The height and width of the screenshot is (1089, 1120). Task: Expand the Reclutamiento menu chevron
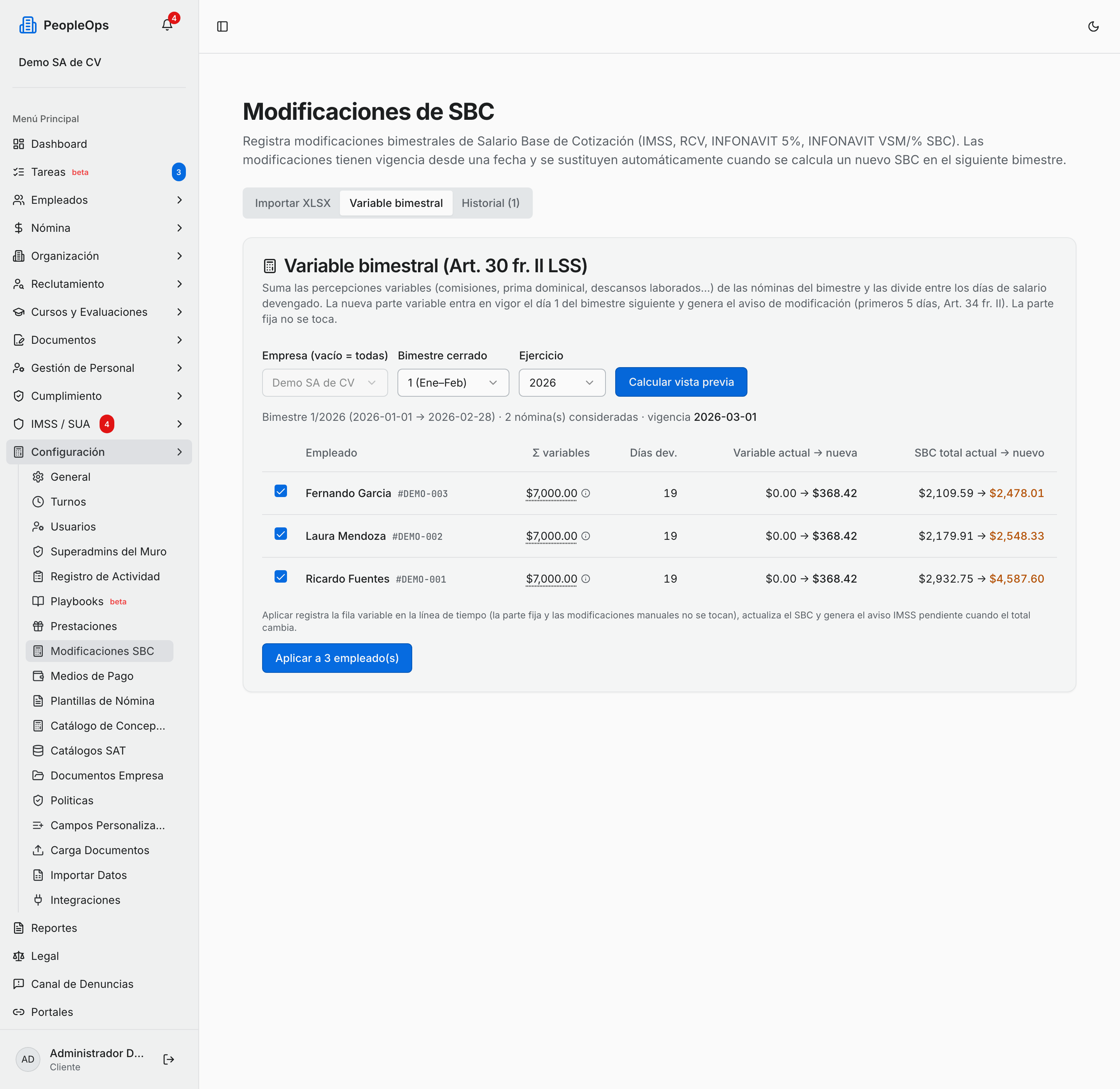[180, 284]
